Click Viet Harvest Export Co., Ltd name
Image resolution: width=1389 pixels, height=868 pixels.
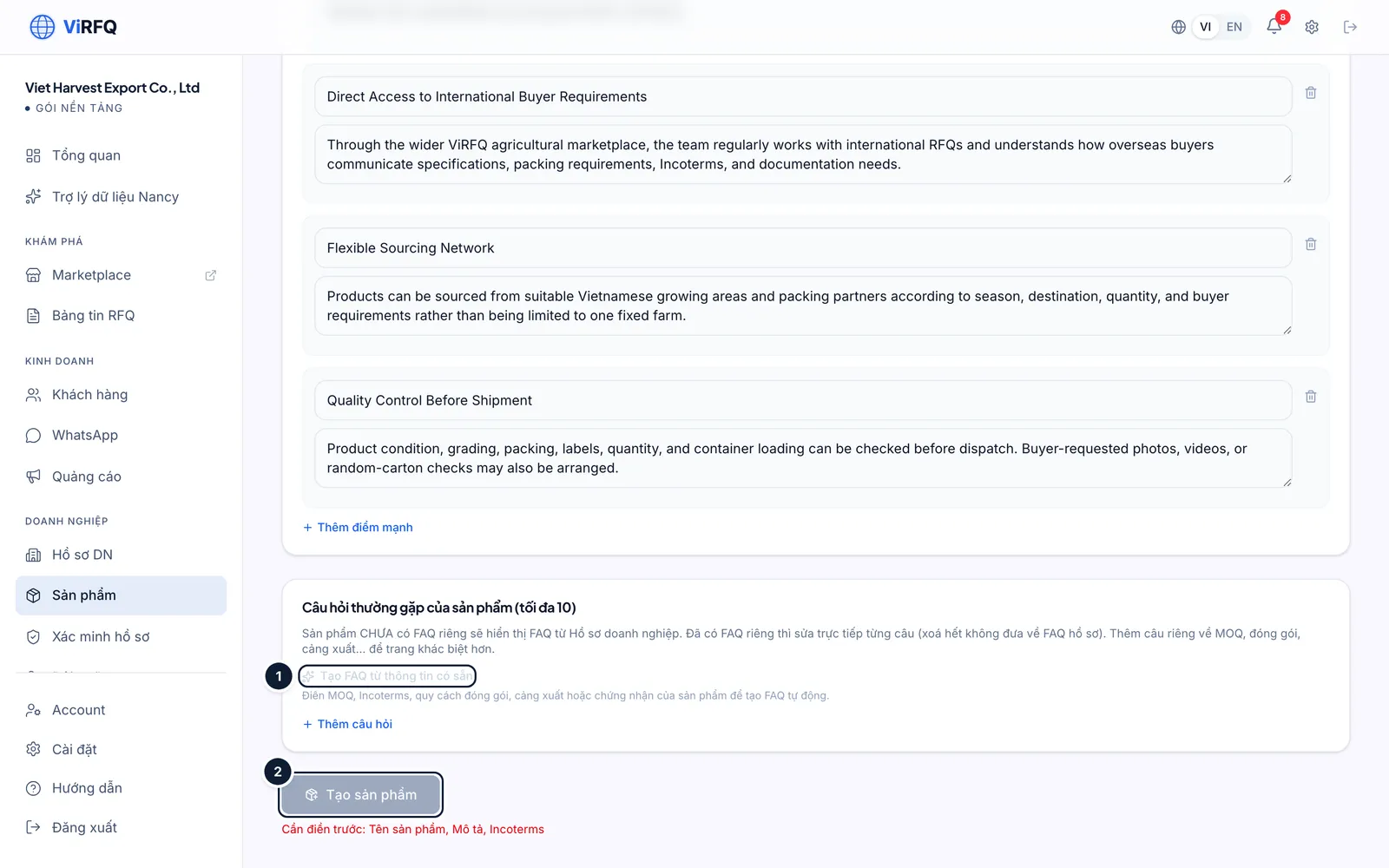[112, 88]
